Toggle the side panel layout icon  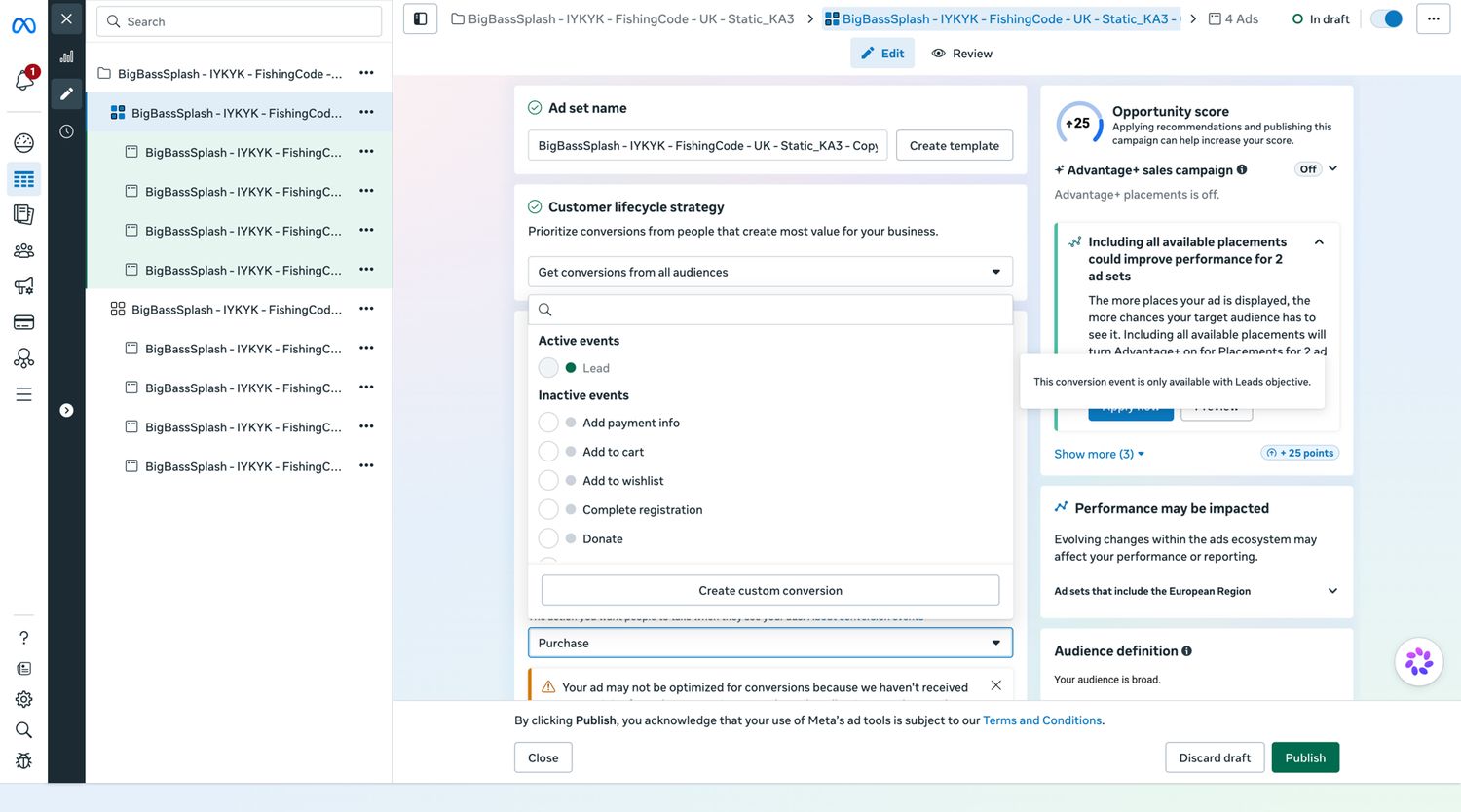pyautogui.click(x=420, y=18)
